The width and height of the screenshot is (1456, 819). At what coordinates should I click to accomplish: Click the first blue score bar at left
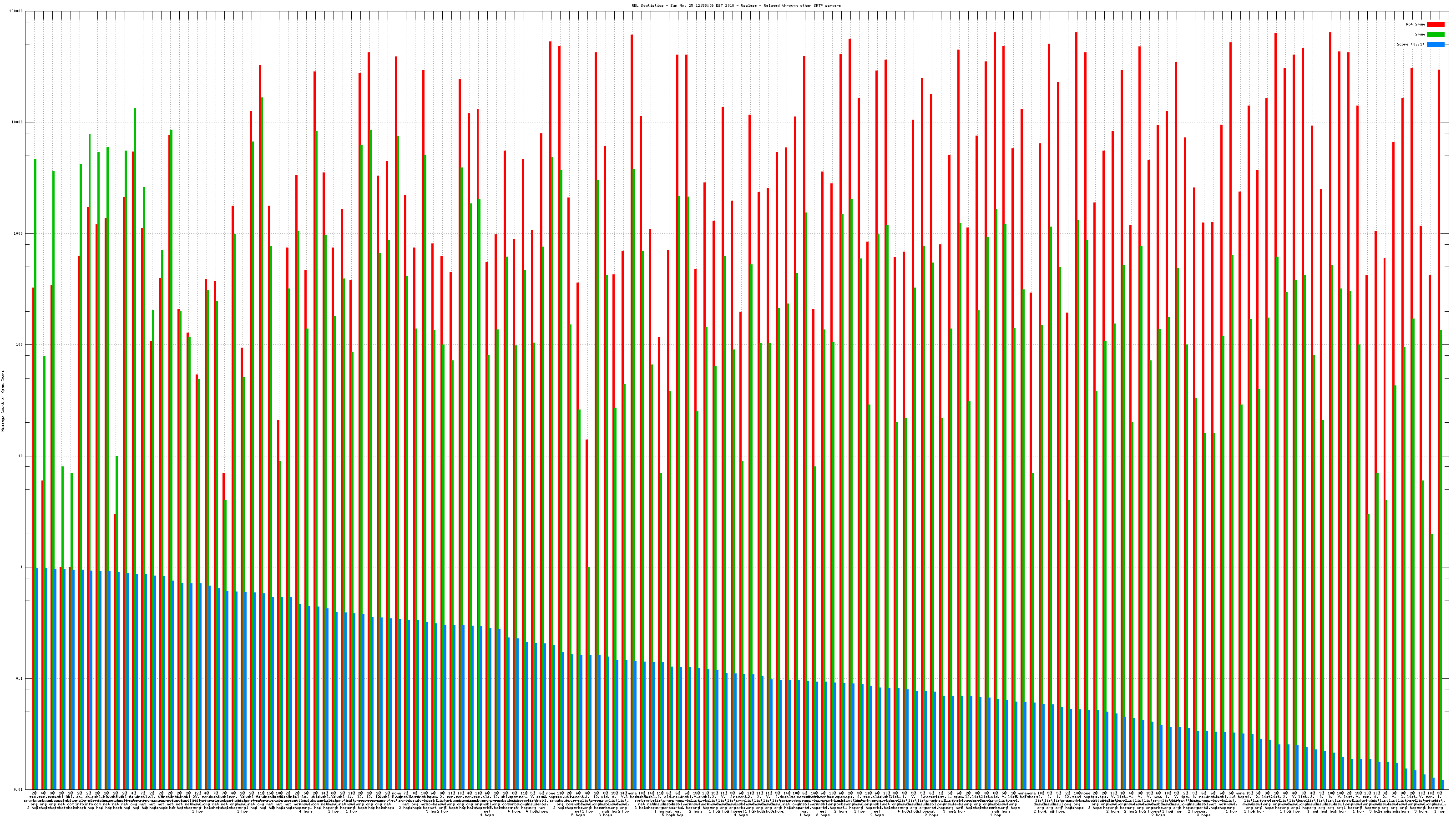pyautogui.click(x=37, y=678)
